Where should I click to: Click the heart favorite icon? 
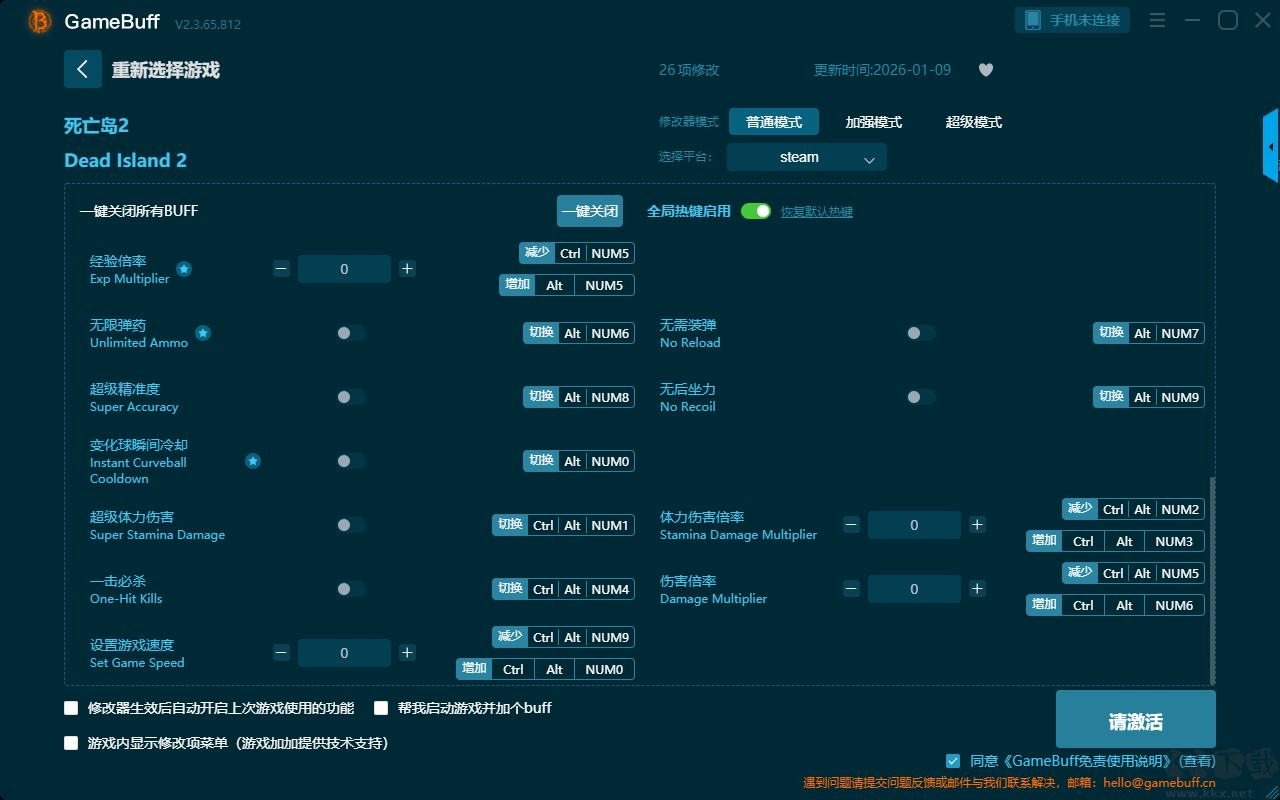(x=986, y=70)
